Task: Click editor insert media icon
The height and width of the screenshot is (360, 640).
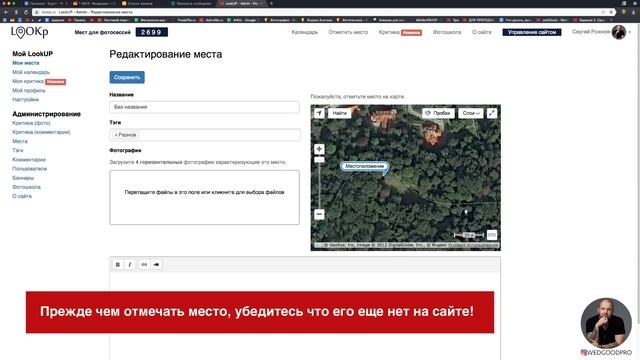Action: coord(156,264)
